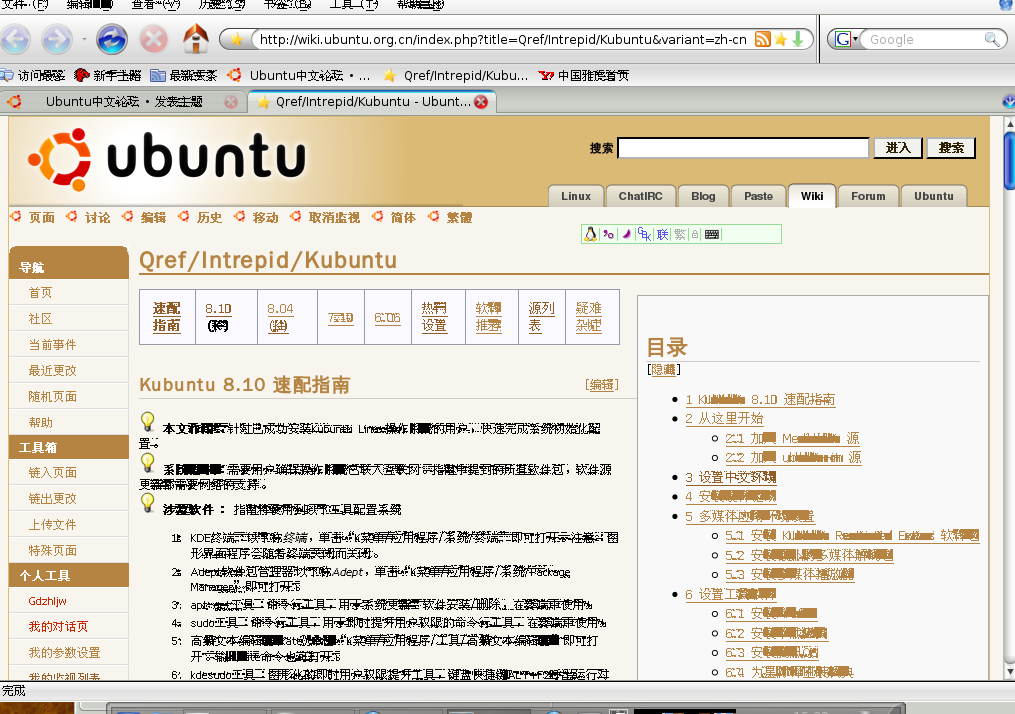1015x714 pixels.
Task: Click the Tux penguin icon in the green toolbar
Action: point(590,234)
